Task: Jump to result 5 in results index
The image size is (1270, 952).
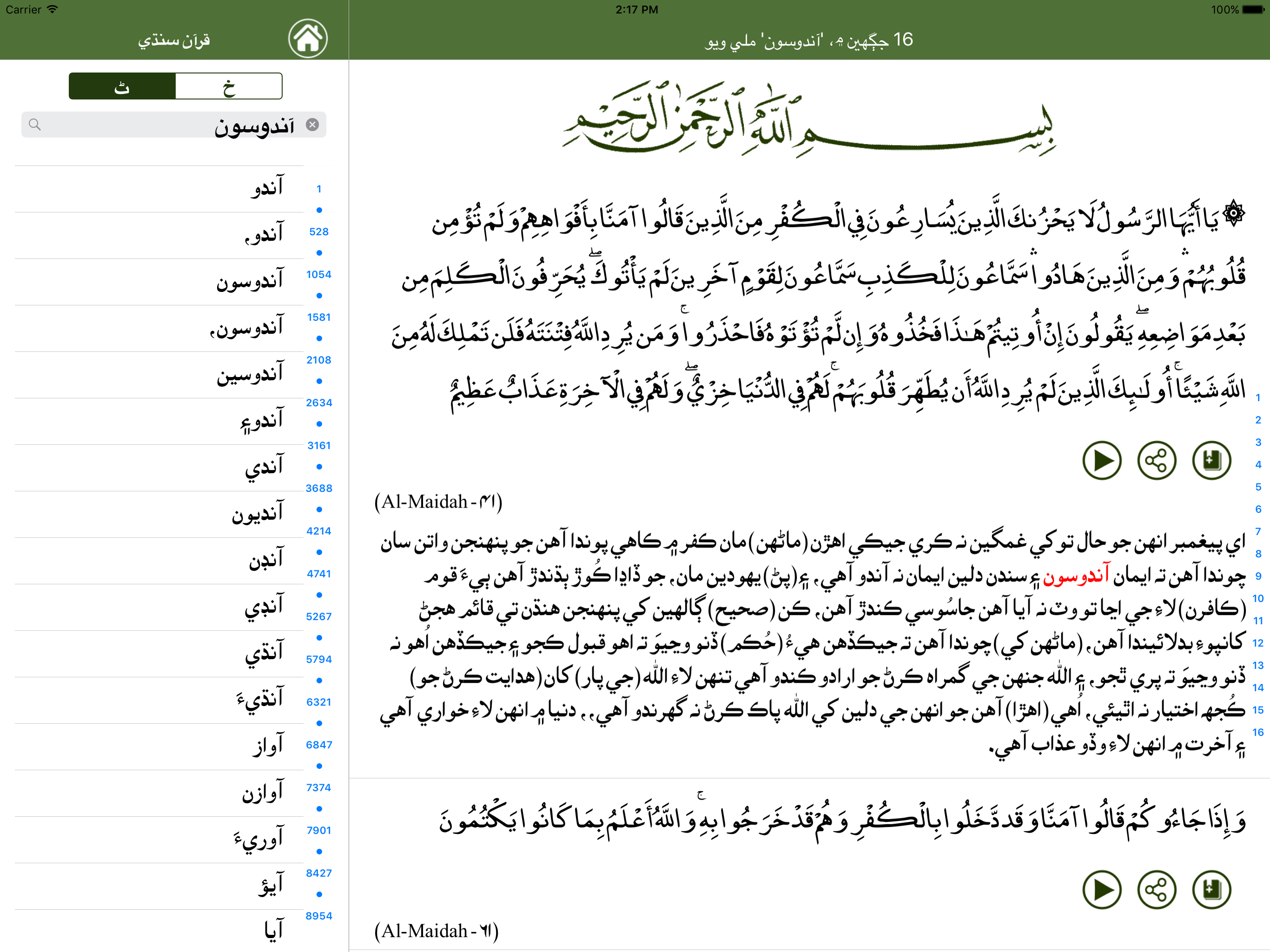Action: point(1257,487)
